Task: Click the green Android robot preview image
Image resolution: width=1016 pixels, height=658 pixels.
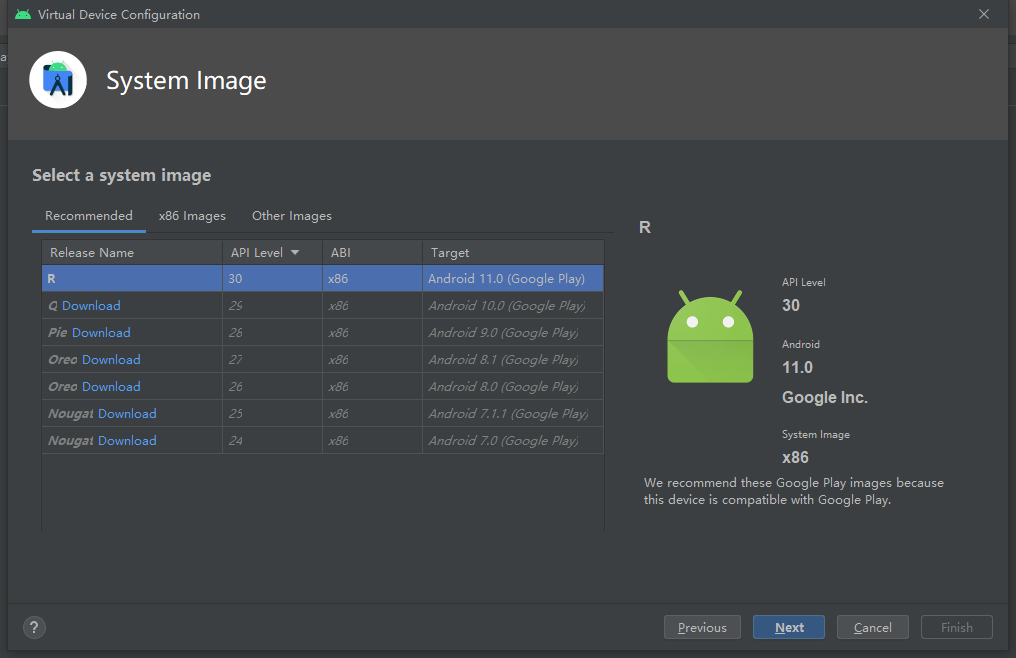Action: (710, 337)
